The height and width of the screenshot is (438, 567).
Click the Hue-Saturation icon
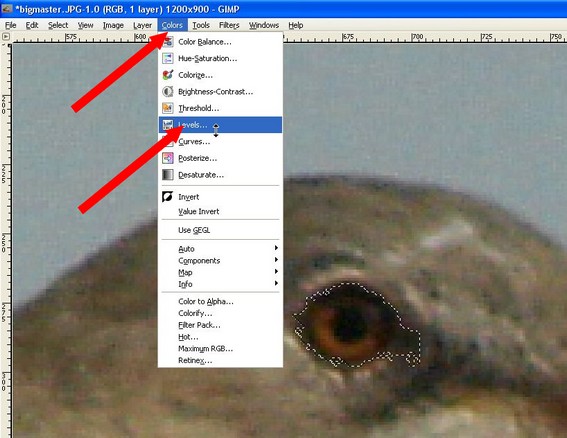pos(167,58)
